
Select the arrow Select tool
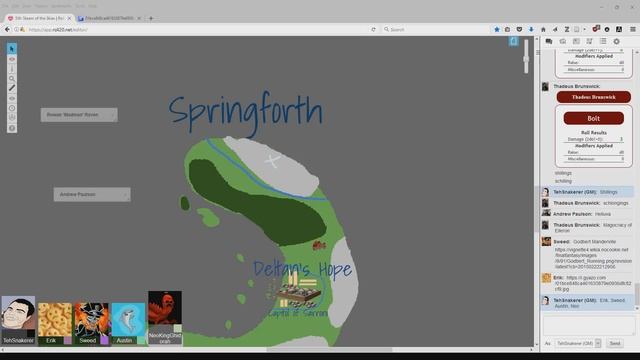12,49
